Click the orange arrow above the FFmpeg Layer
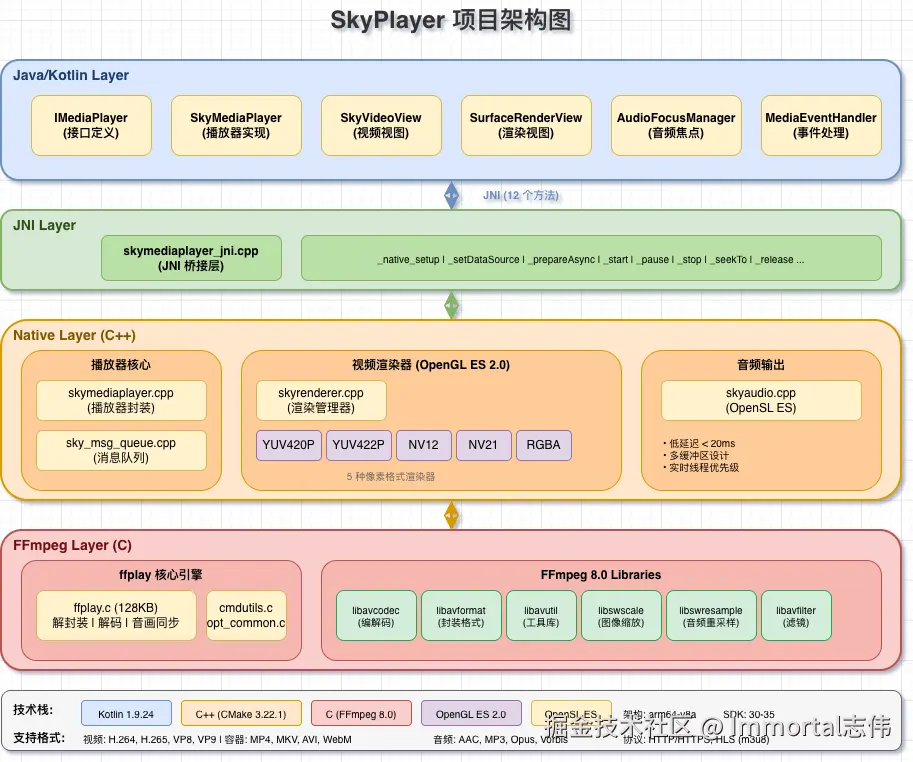Image resolution: width=913 pixels, height=762 pixels. point(451,515)
